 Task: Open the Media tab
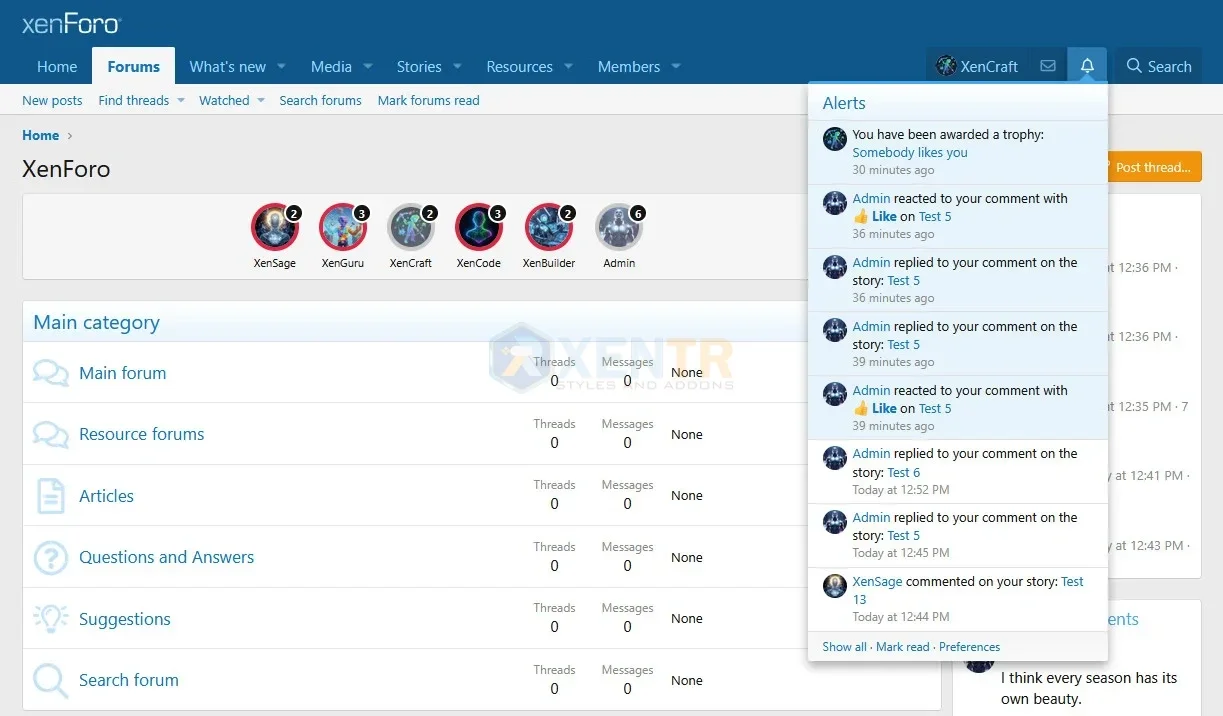pos(331,67)
